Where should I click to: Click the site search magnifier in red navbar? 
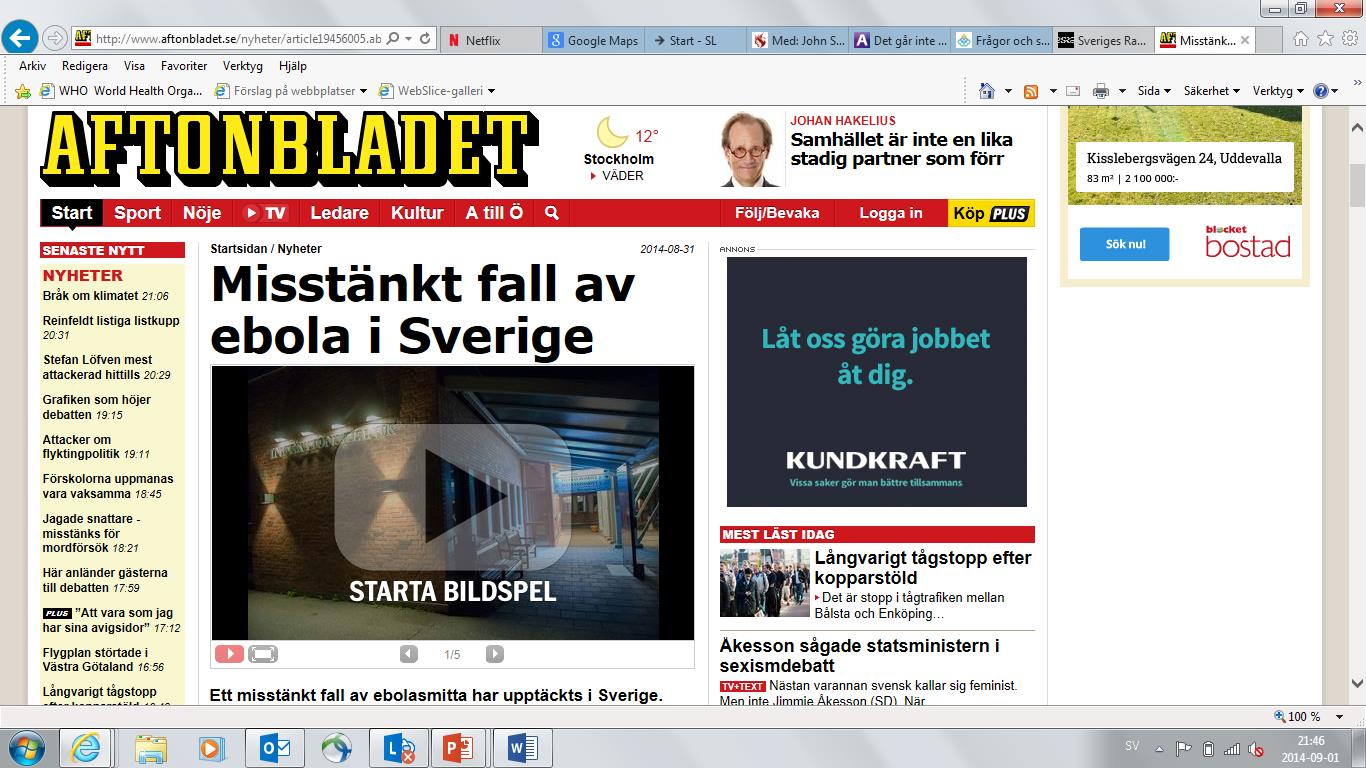(x=551, y=213)
